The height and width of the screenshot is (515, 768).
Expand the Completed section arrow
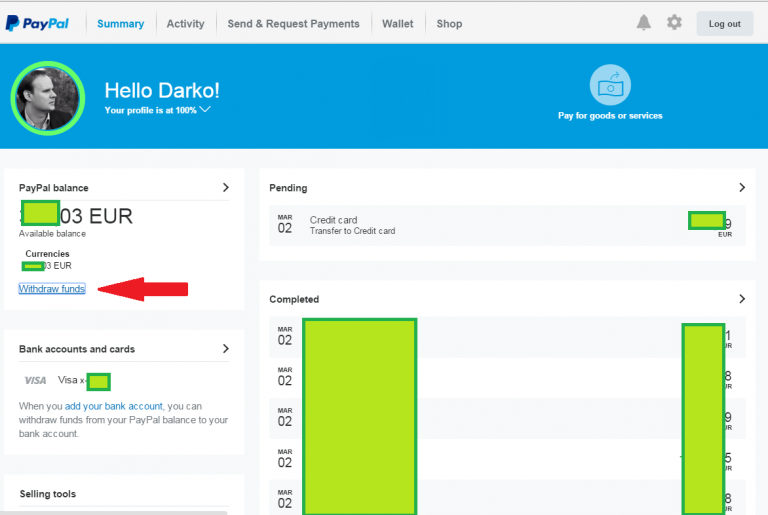pos(742,299)
